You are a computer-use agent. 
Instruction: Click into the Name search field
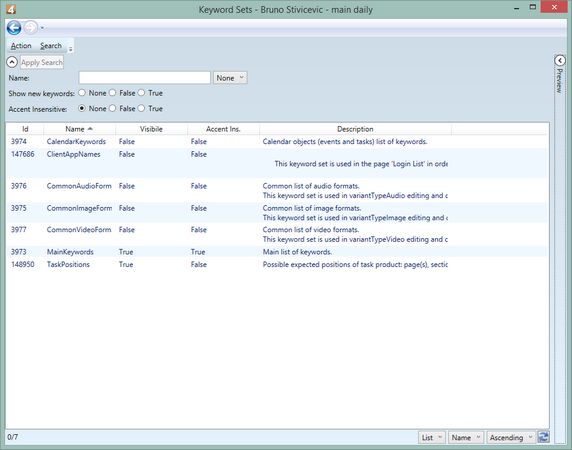144,78
